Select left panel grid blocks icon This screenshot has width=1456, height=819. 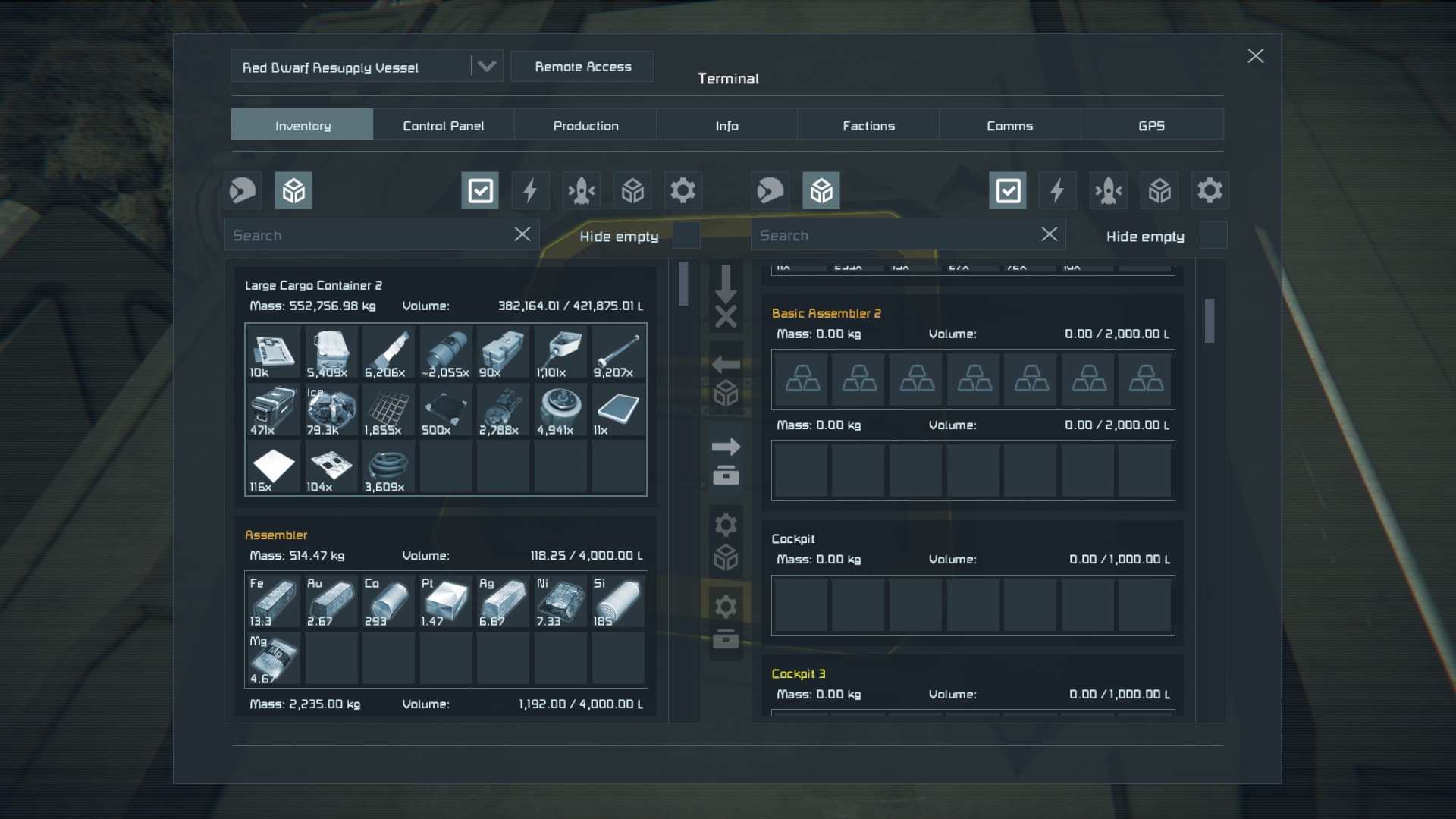293,190
